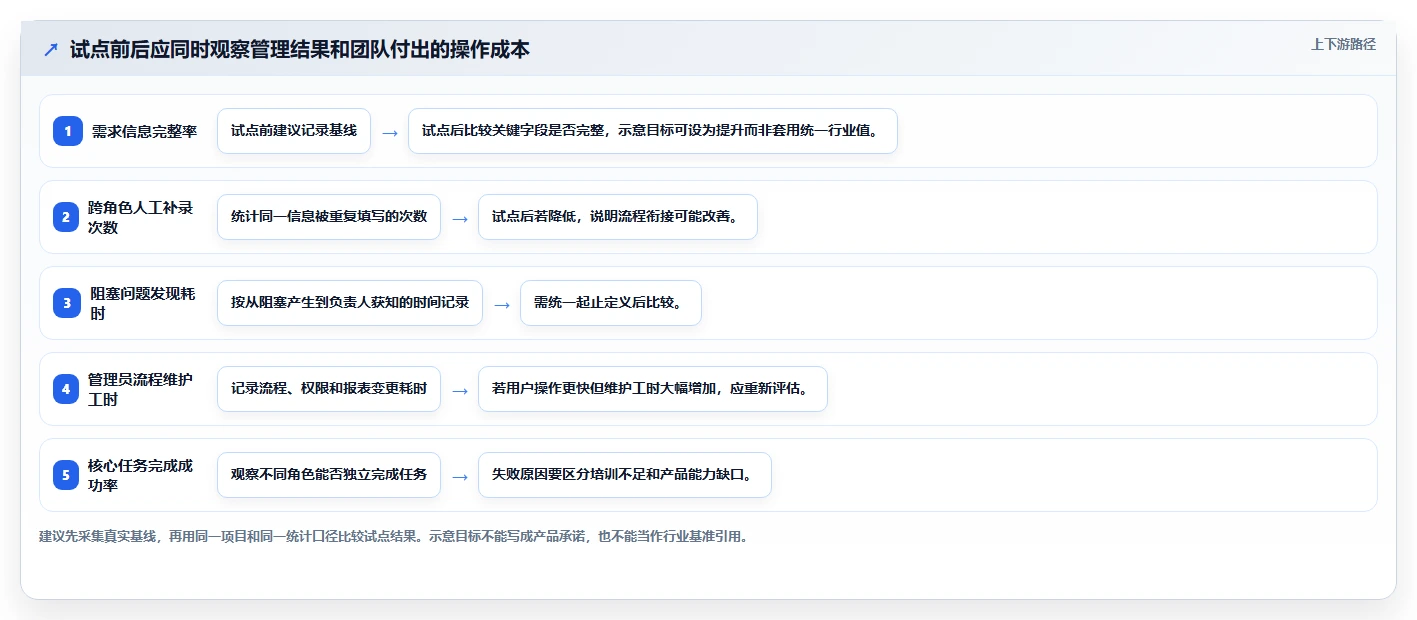Click the 上下游路径 label
1417x620 pixels.
point(1343,44)
